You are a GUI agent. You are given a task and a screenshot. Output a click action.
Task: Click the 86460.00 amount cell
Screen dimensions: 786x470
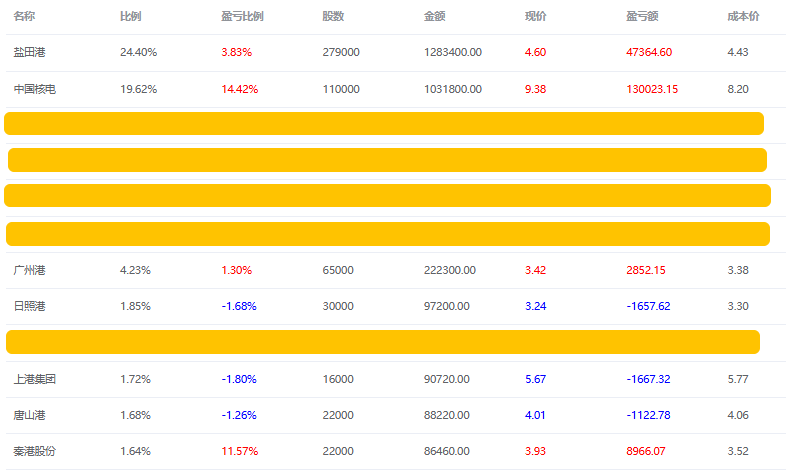pos(447,451)
